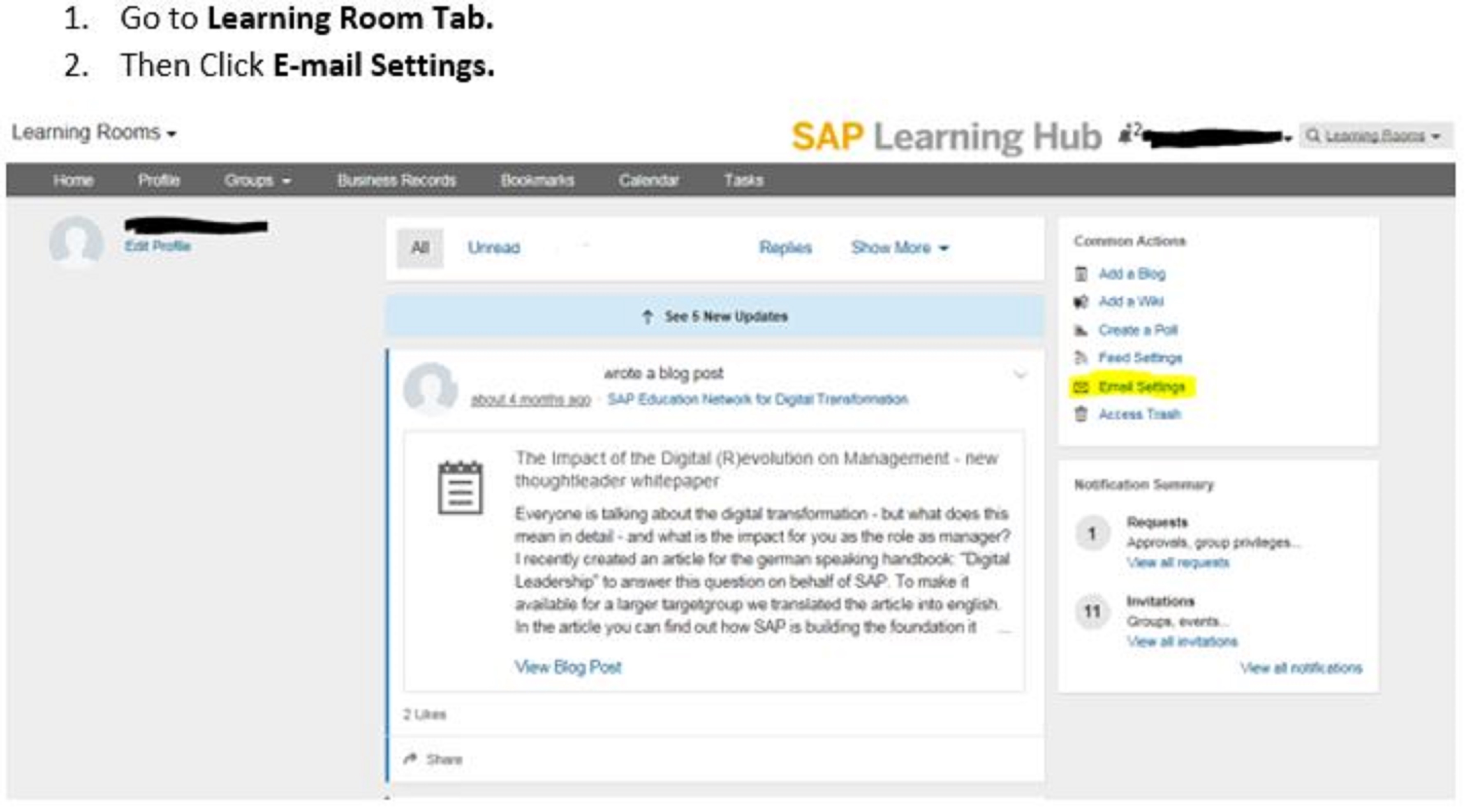Click the profile avatar picture
Viewport: 1472px width, 812px height.
click(76, 243)
